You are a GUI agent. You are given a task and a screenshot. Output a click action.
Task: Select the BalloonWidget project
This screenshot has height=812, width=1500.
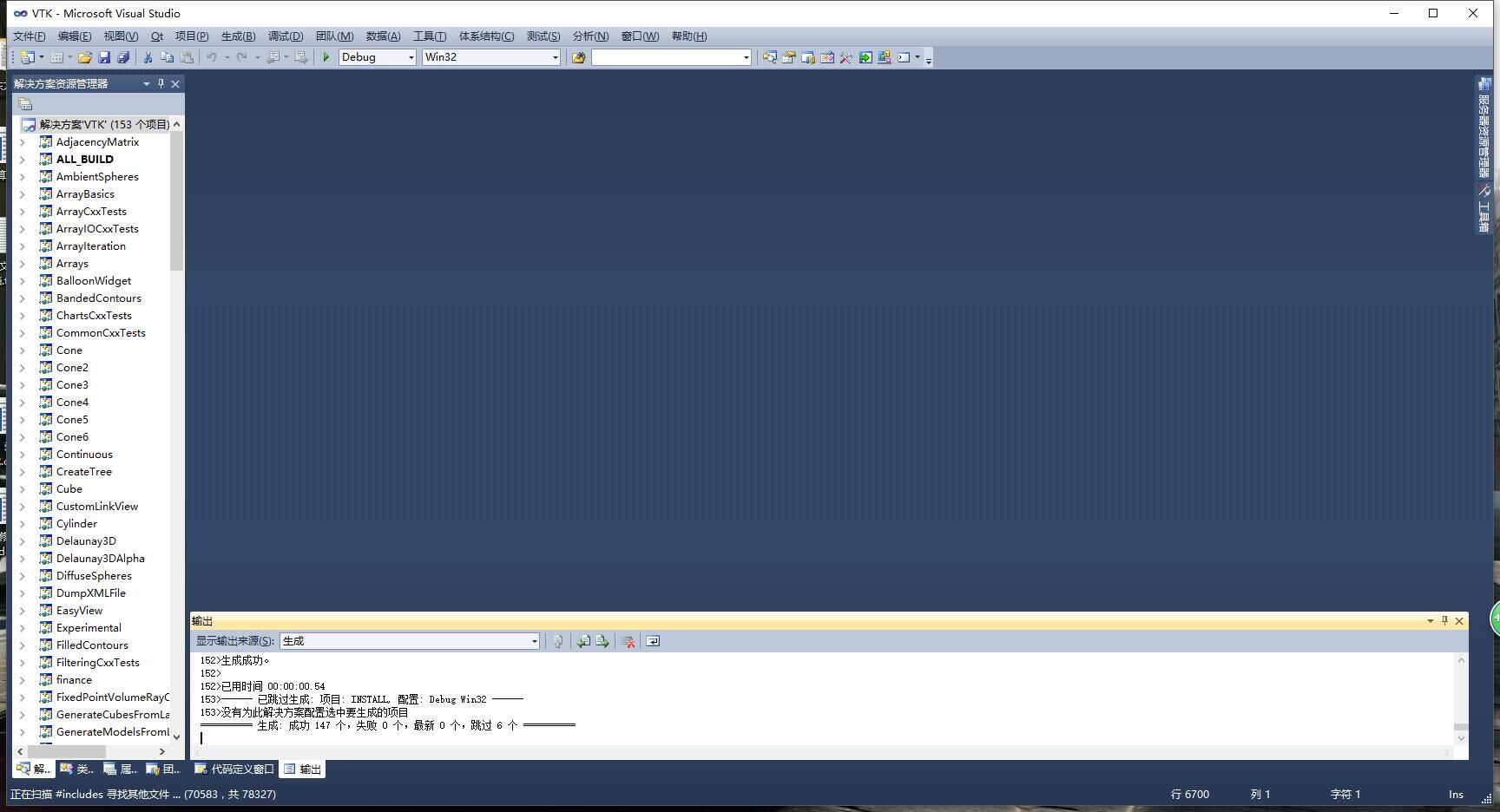(94, 281)
